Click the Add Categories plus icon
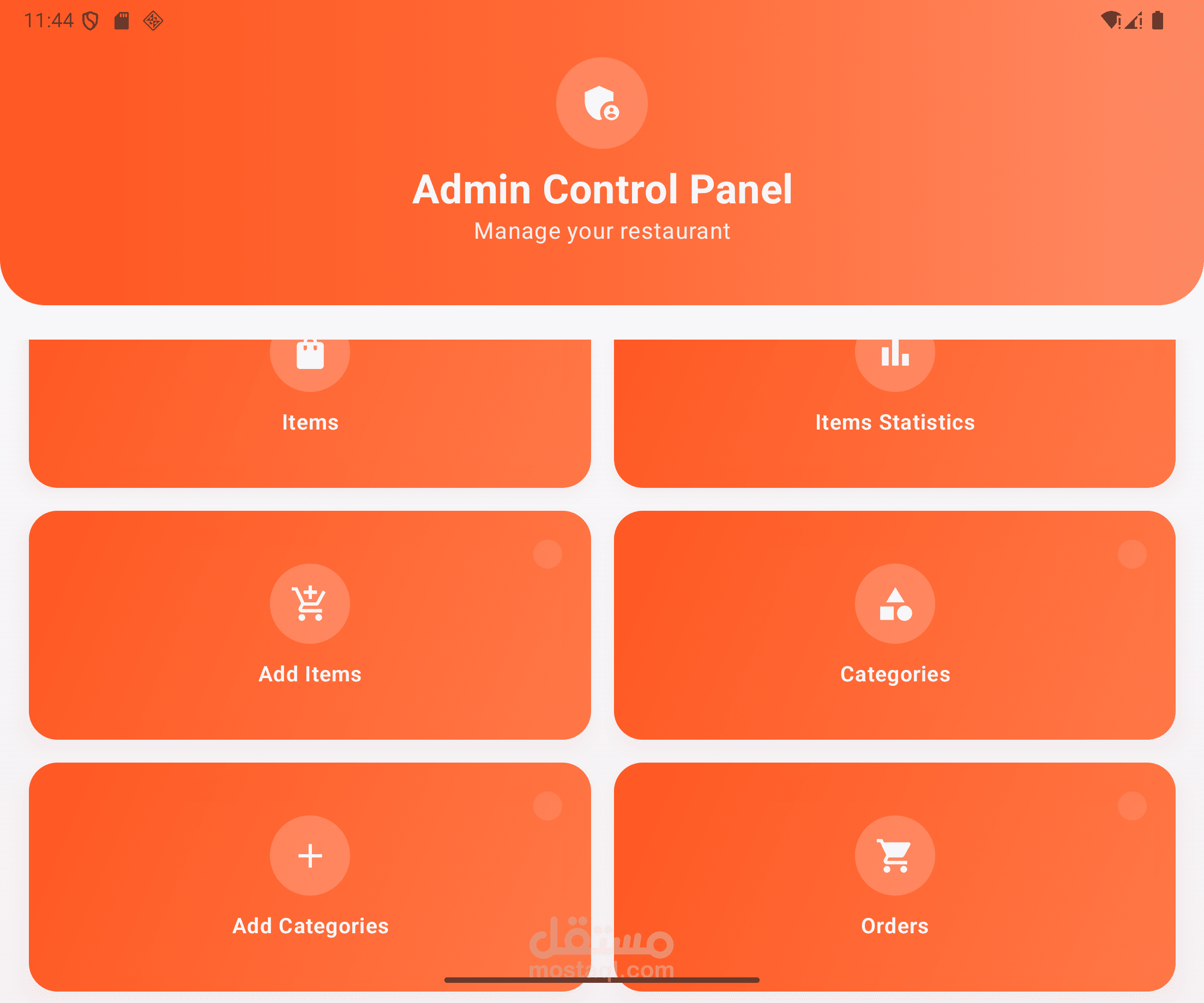The height and width of the screenshot is (1003, 1204). [x=310, y=856]
